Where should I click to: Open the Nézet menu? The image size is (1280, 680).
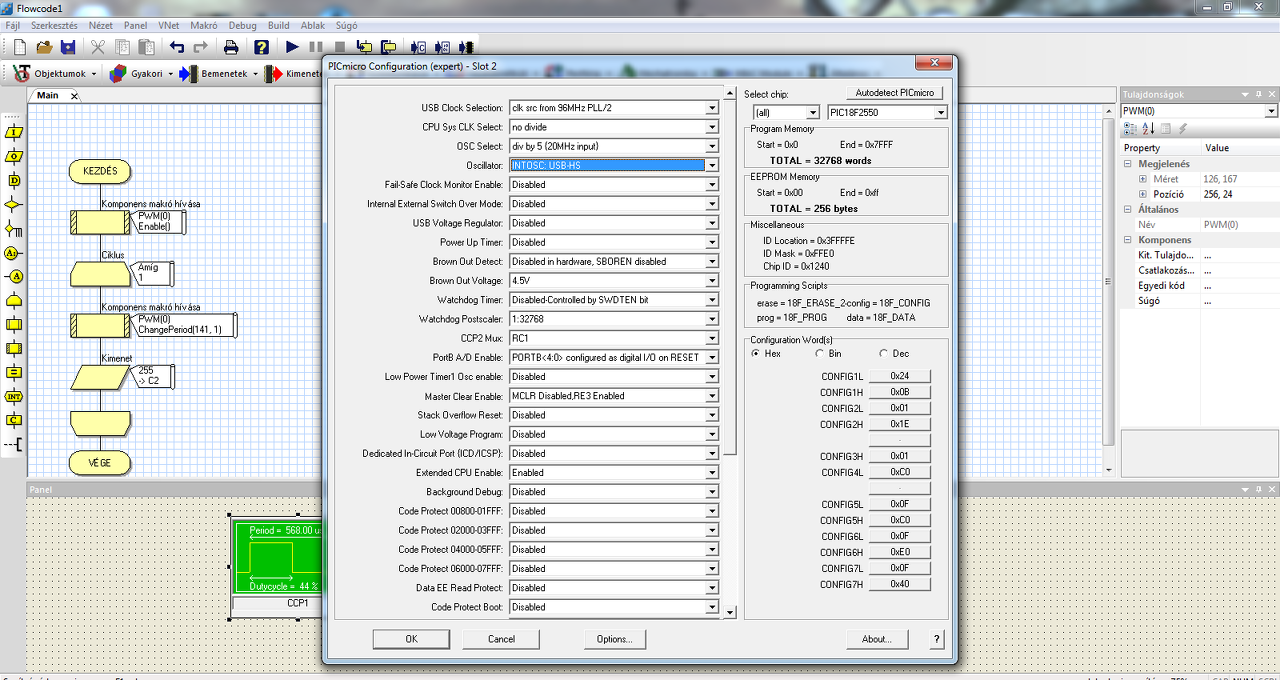click(x=101, y=24)
